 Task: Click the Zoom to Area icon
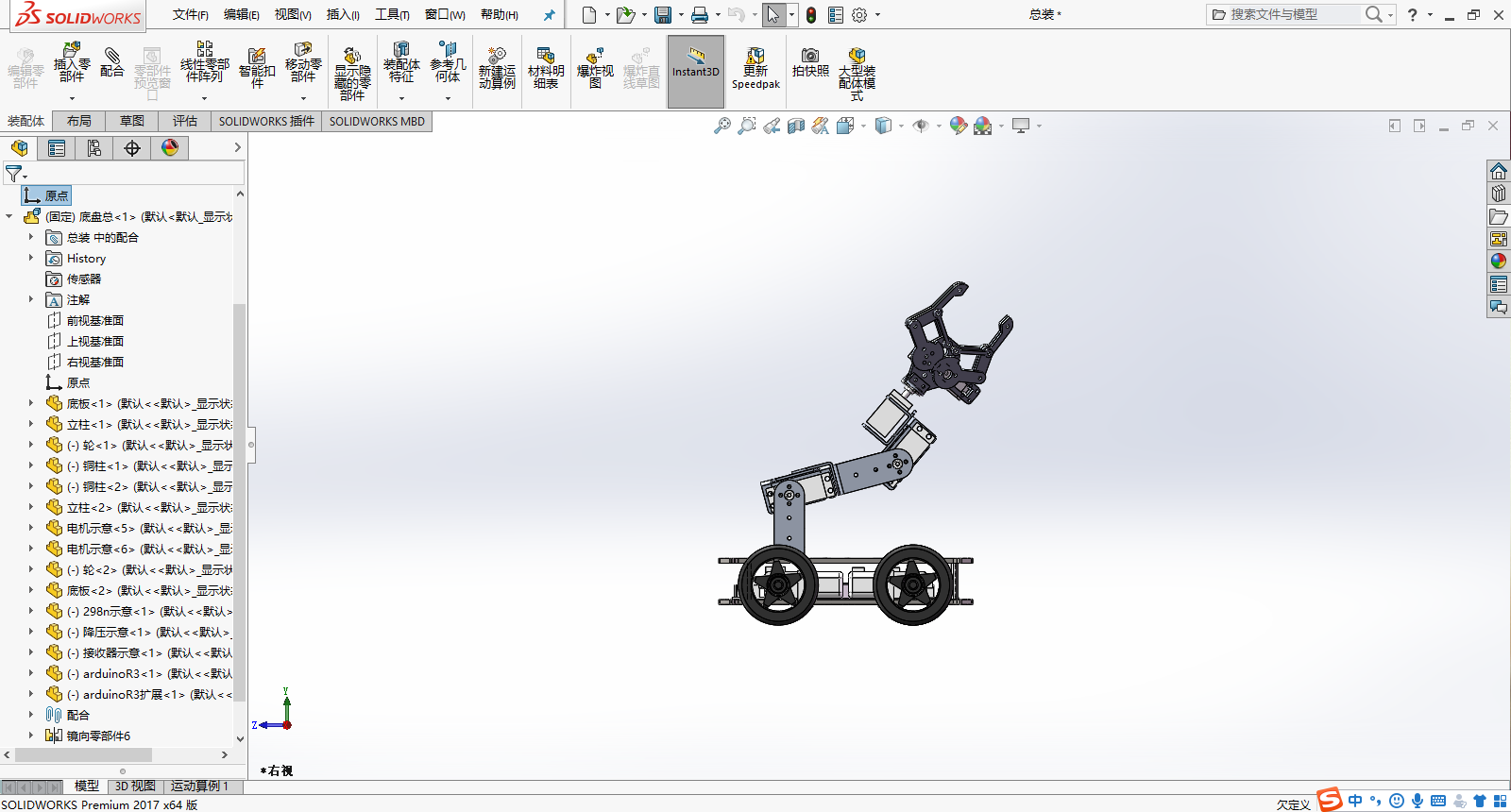(x=747, y=126)
